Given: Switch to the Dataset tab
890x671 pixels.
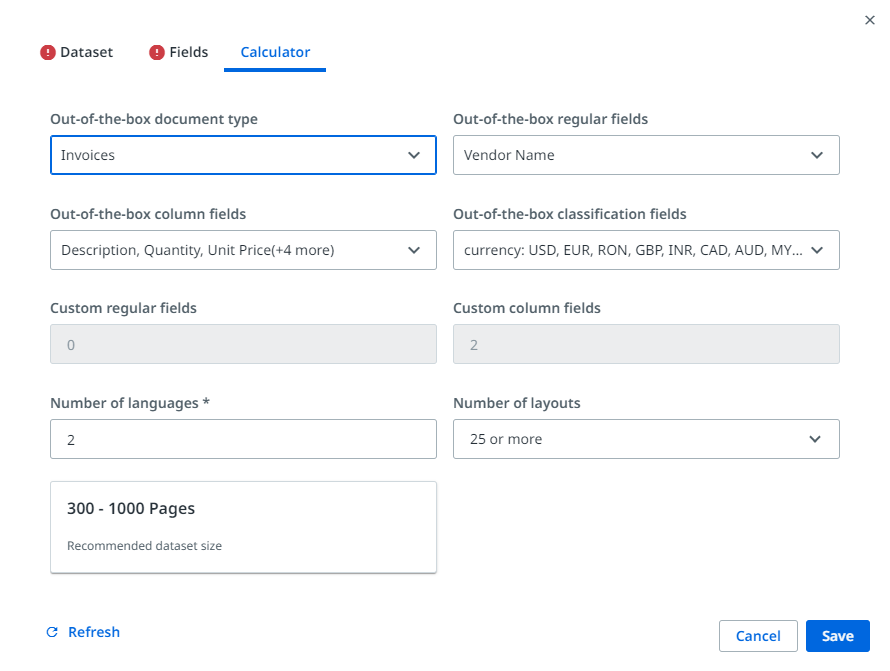Looking at the screenshot, I should point(87,52).
